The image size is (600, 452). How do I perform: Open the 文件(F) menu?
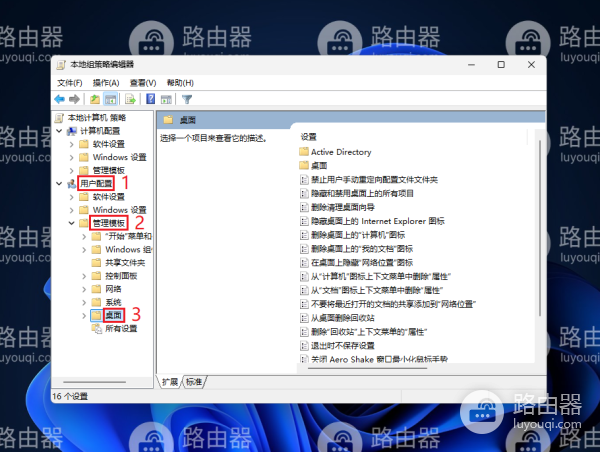69,82
